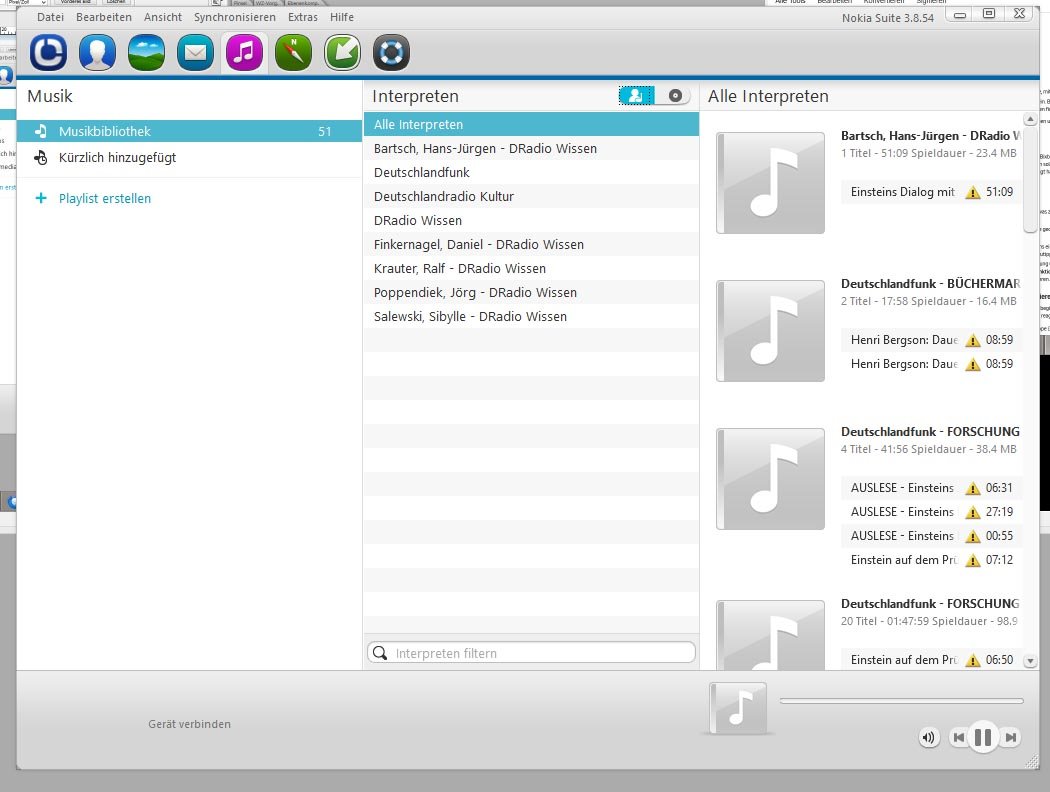The image size is (1050, 792).
Task: Click Playlist erstellen link
Action: 104,198
